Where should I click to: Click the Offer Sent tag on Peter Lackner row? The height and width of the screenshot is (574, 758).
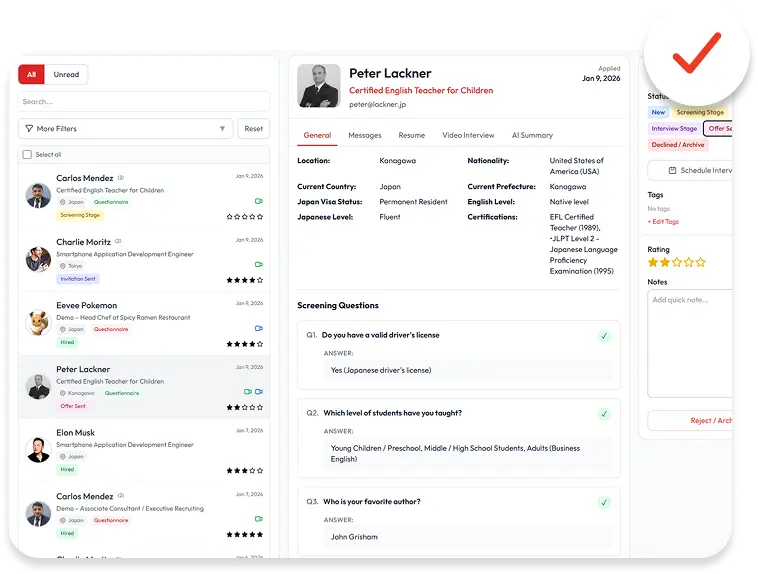click(x=73, y=406)
